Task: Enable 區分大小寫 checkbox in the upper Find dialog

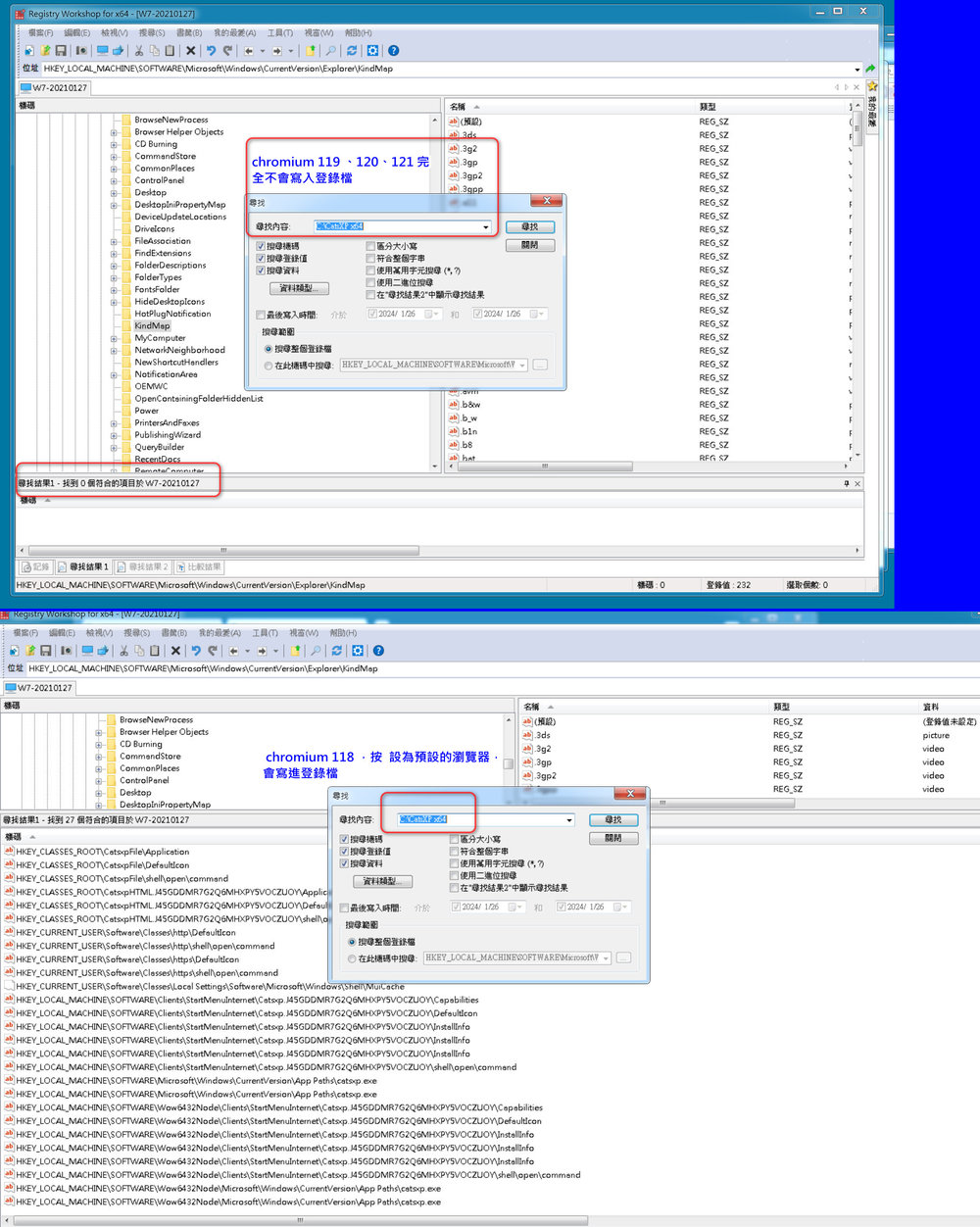Action: (x=370, y=246)
